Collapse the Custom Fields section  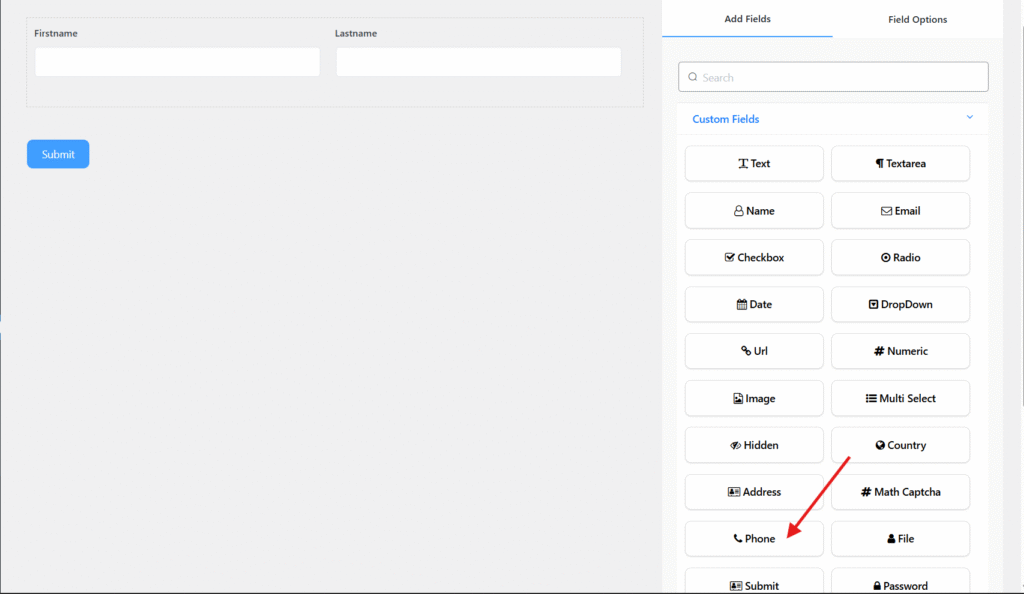(969, 118)
